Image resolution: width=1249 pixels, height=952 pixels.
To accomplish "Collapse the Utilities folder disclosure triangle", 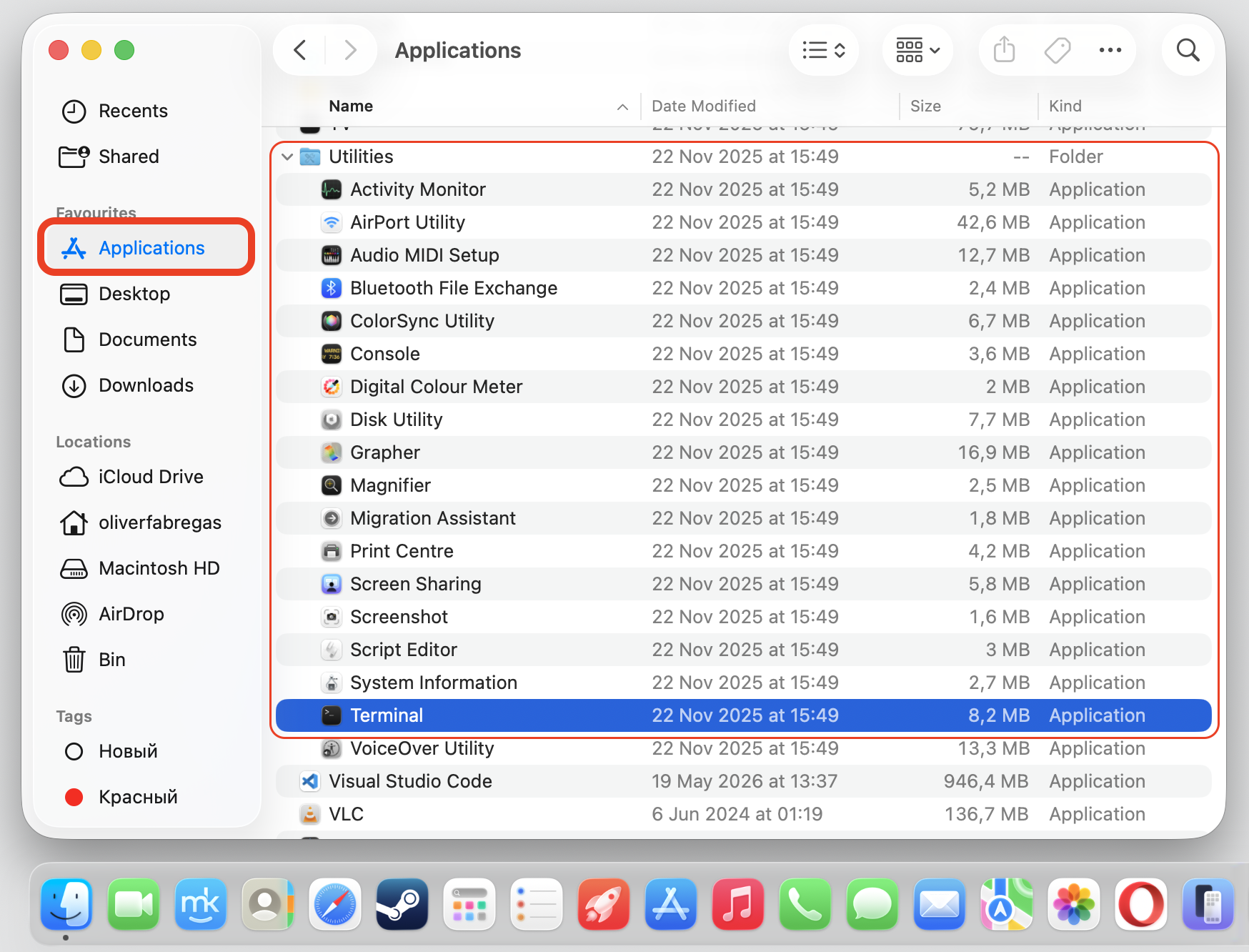I will click(x=287, y=157).
